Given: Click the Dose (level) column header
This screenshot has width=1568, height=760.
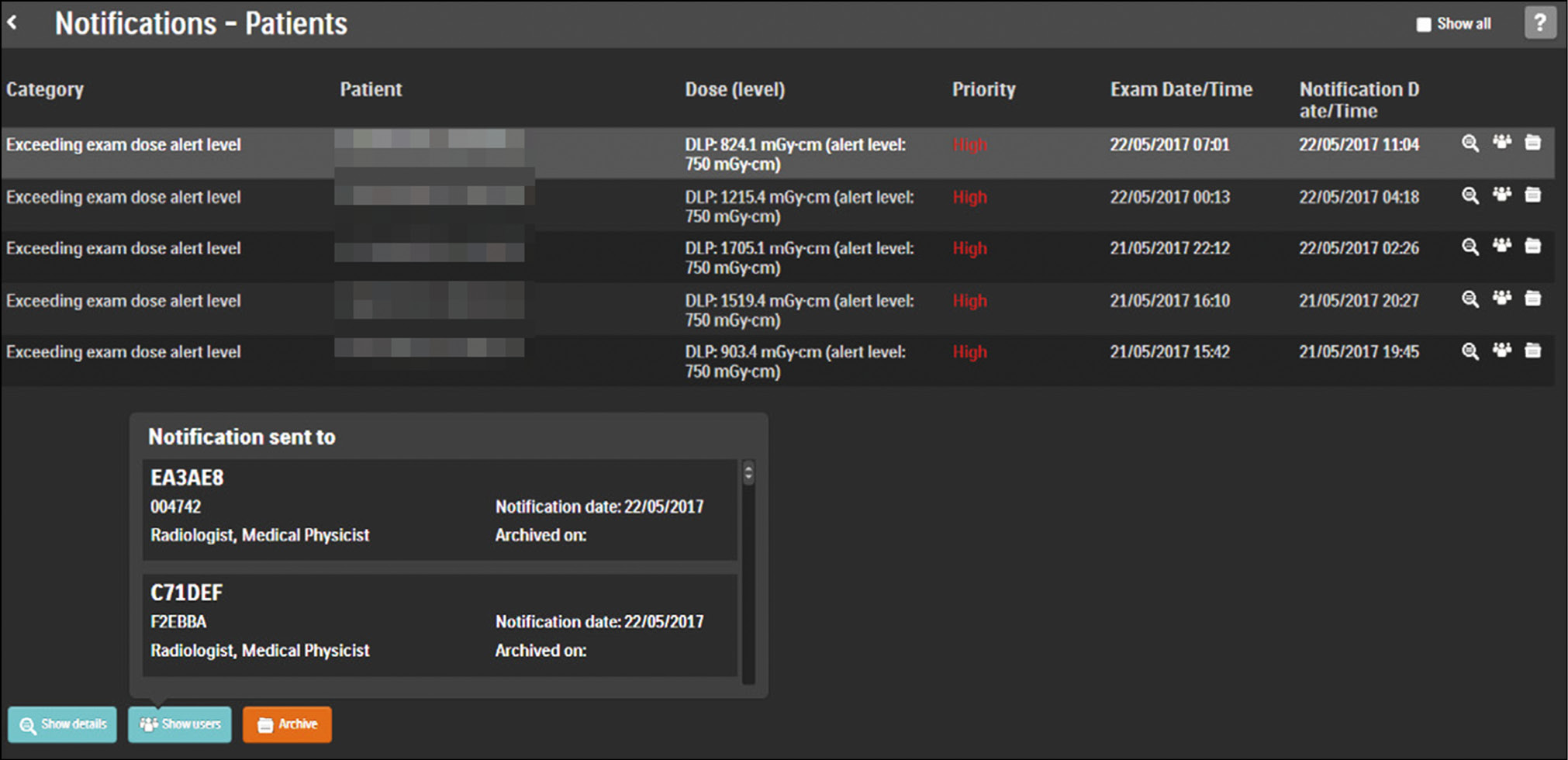Looking at the screenshot, I should coord(734,90).
